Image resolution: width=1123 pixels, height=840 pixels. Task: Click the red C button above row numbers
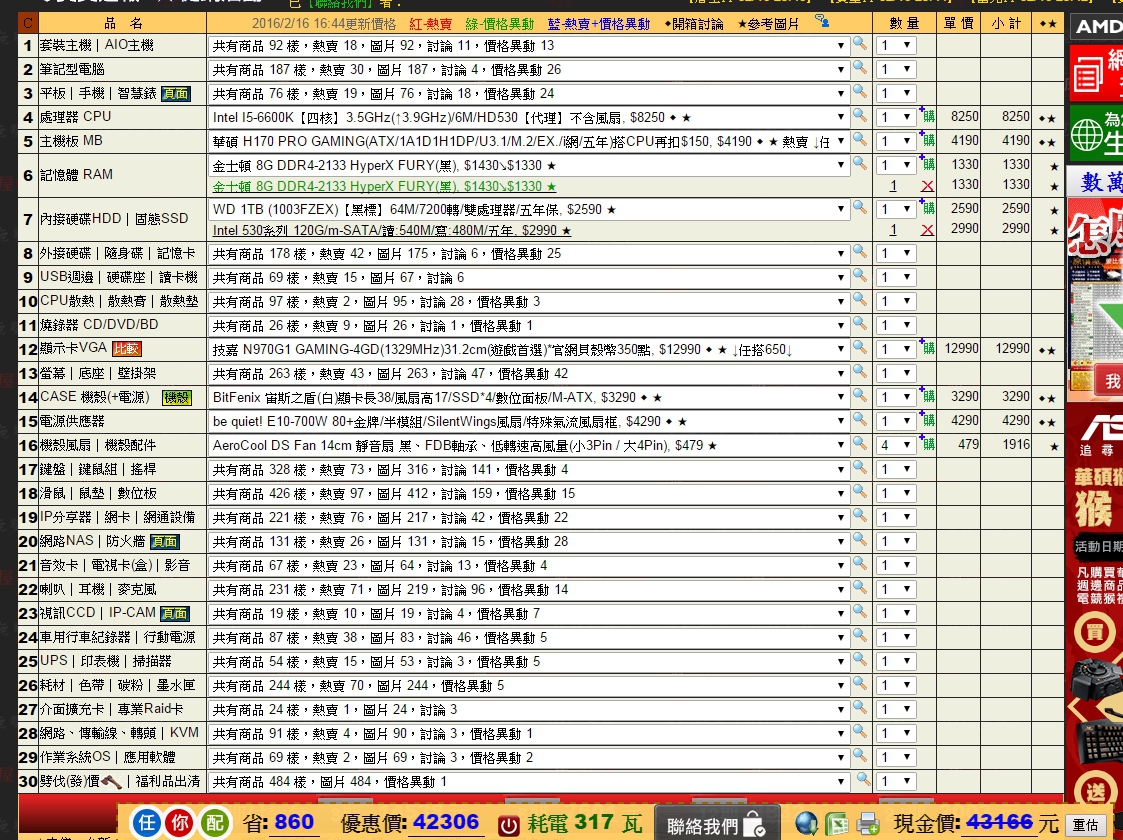coord(27,23)
